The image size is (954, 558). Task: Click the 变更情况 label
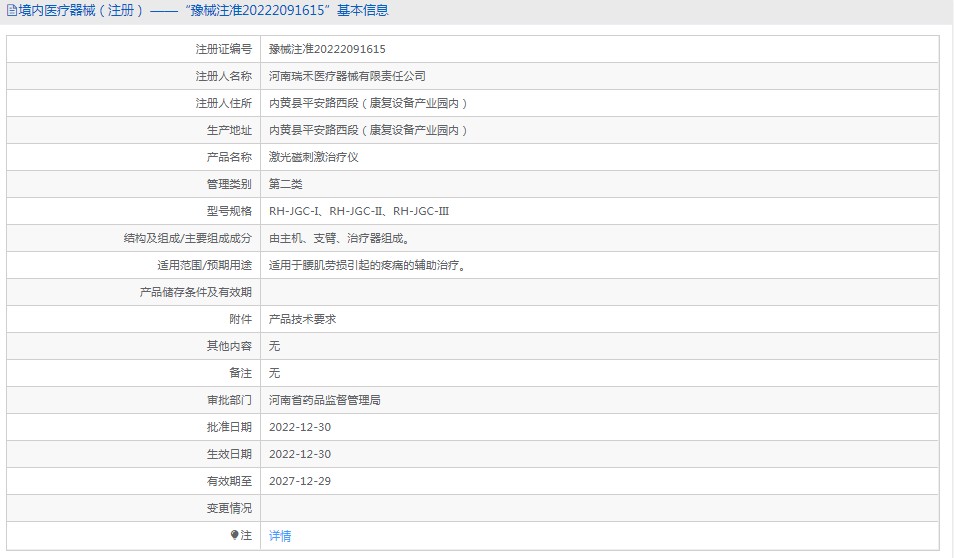pos(229,508)
